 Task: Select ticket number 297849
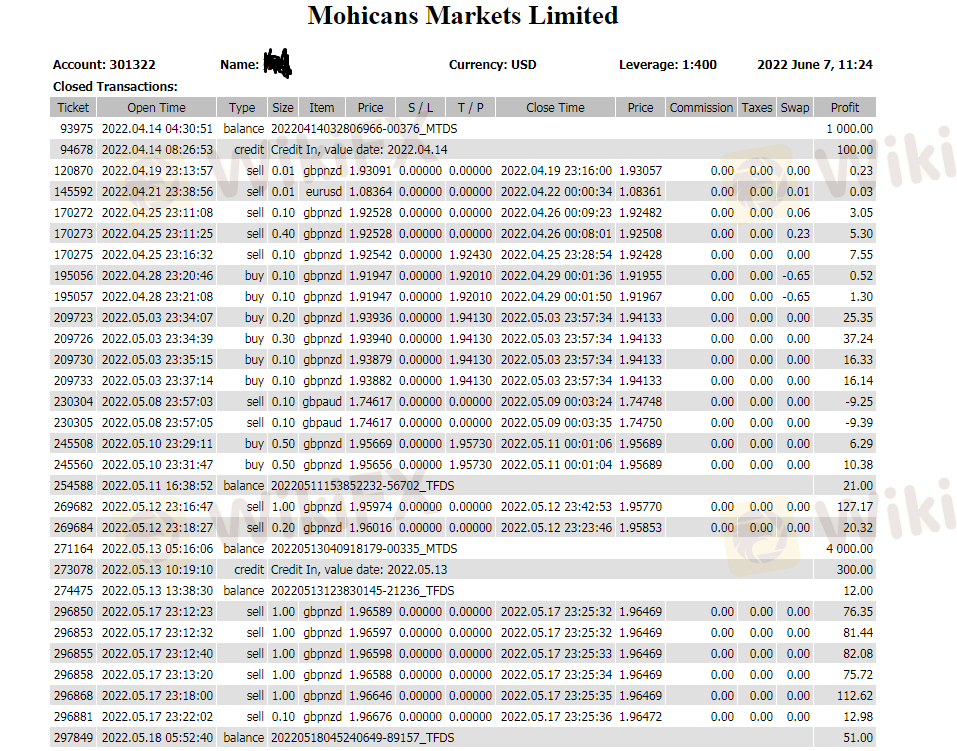click(73, 738)
